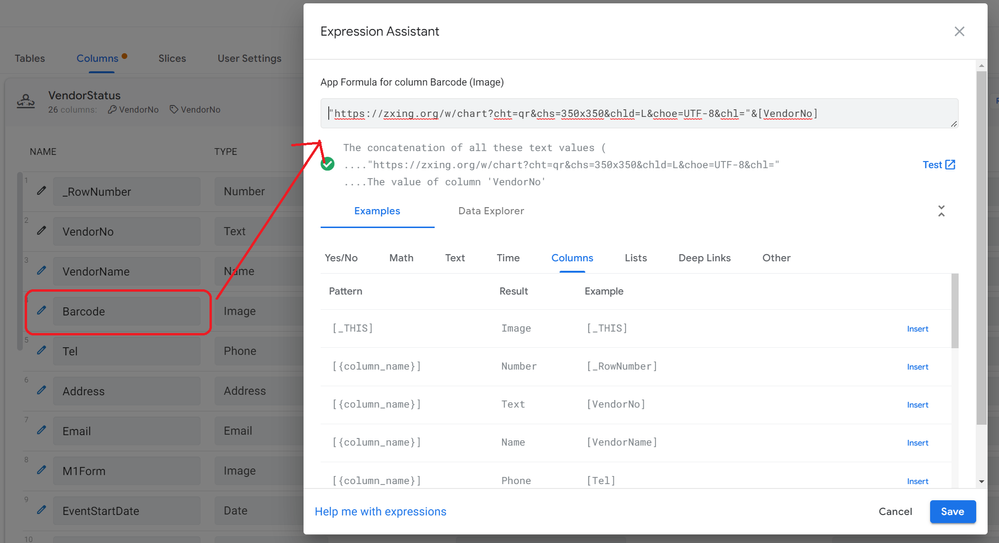999x543 pixels.
Task: Edit the Tel column pencil icon
Action: (41, 351)
